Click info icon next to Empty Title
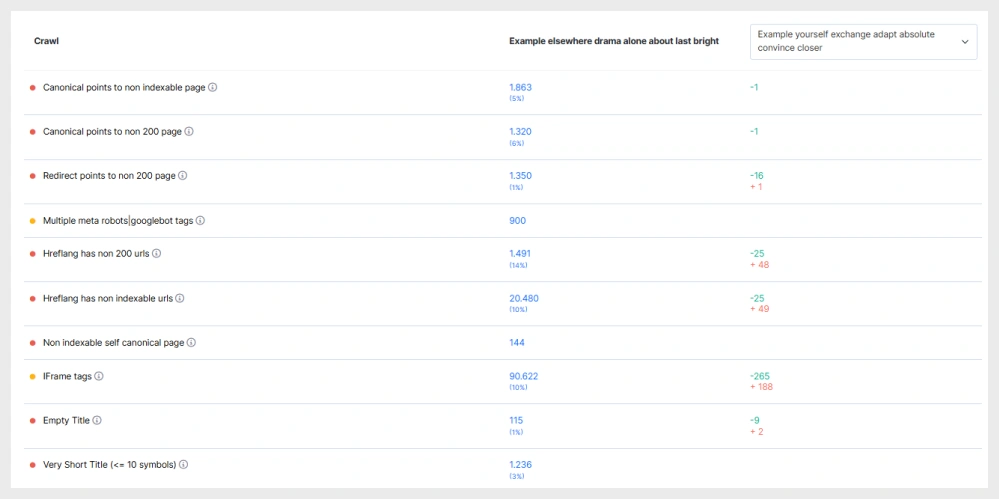999x499 pixels. click(x=97, y=420)
